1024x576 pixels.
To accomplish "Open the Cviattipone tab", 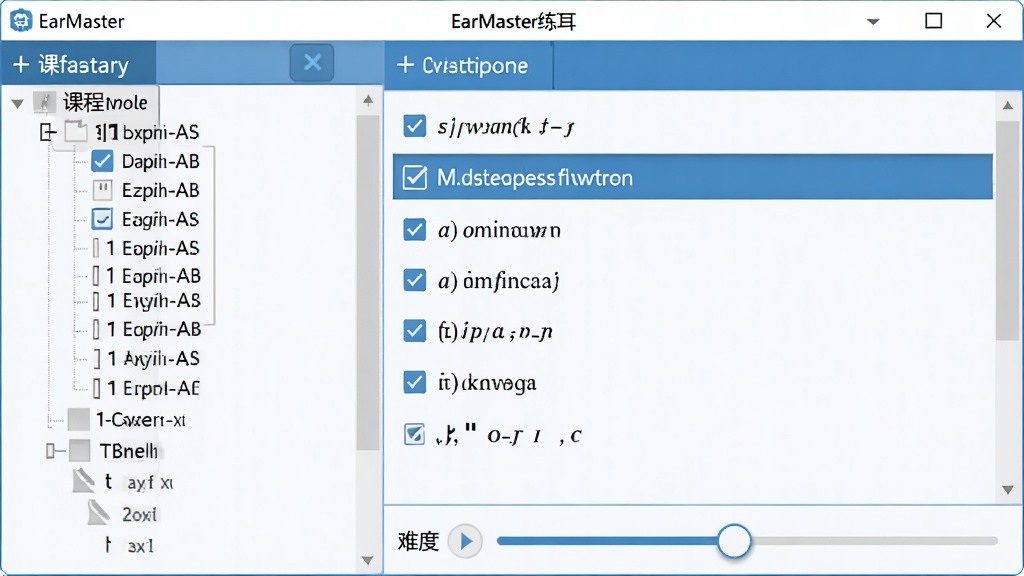I will (468, 65).
